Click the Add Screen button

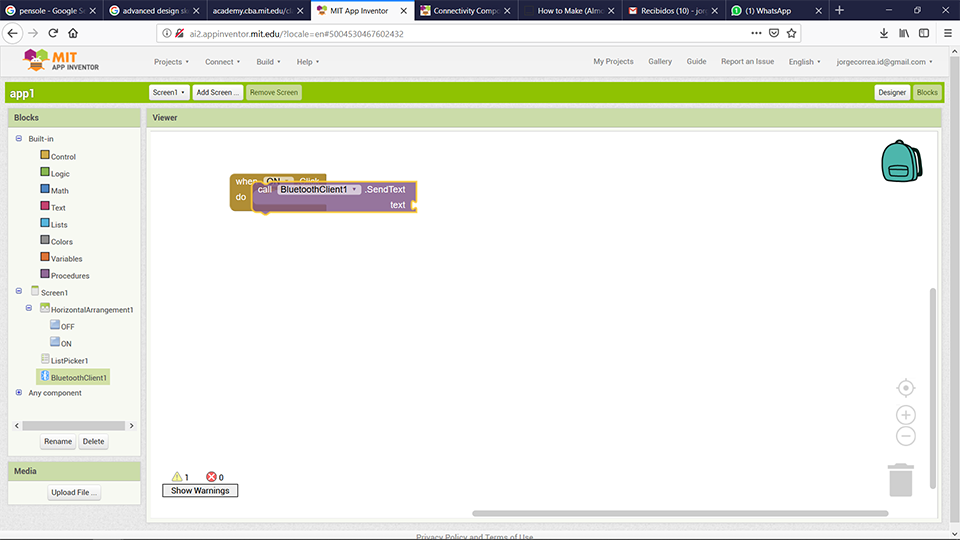coord(217,92)
